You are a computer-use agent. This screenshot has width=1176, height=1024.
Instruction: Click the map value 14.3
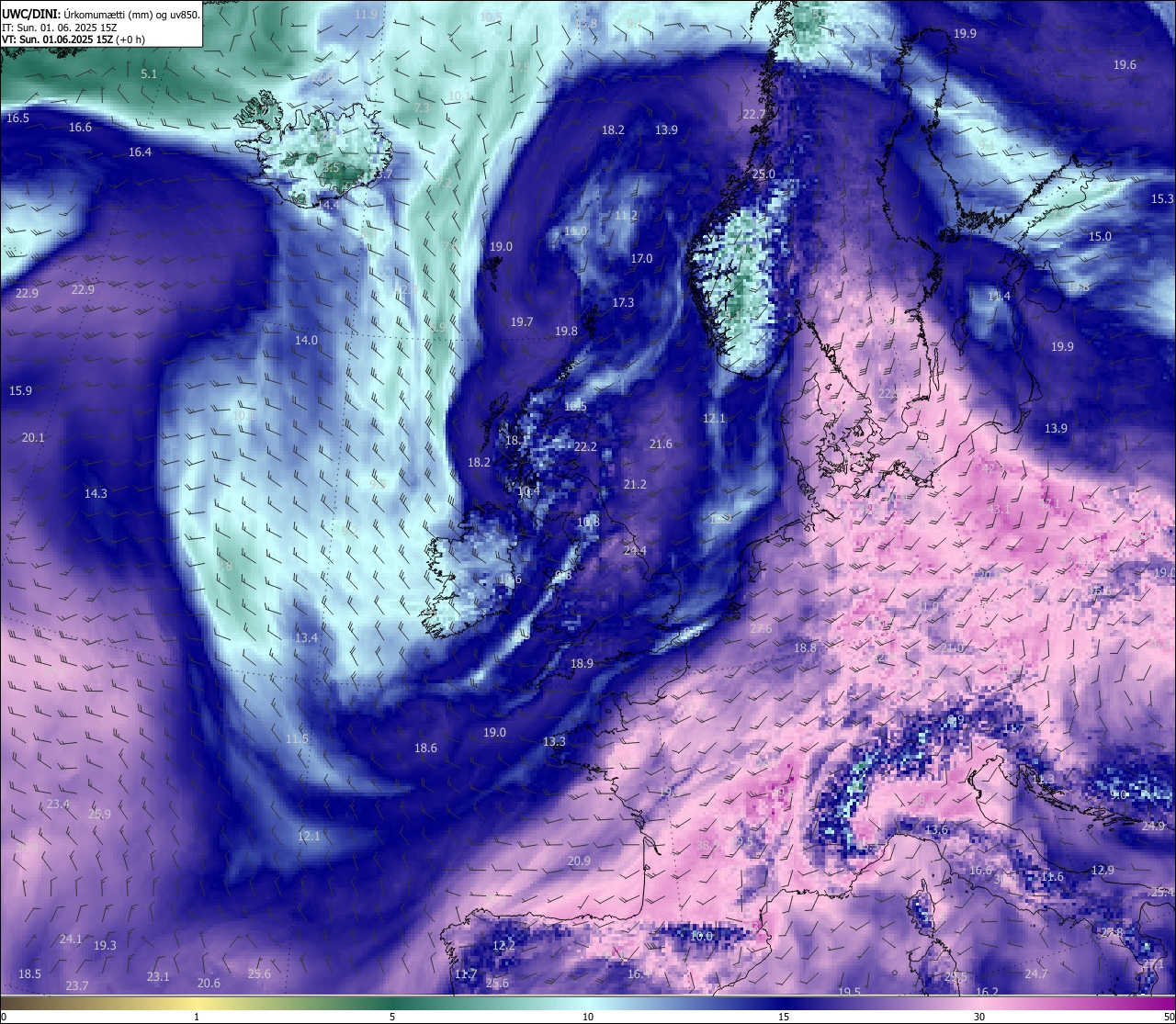(x=96, y=493)
